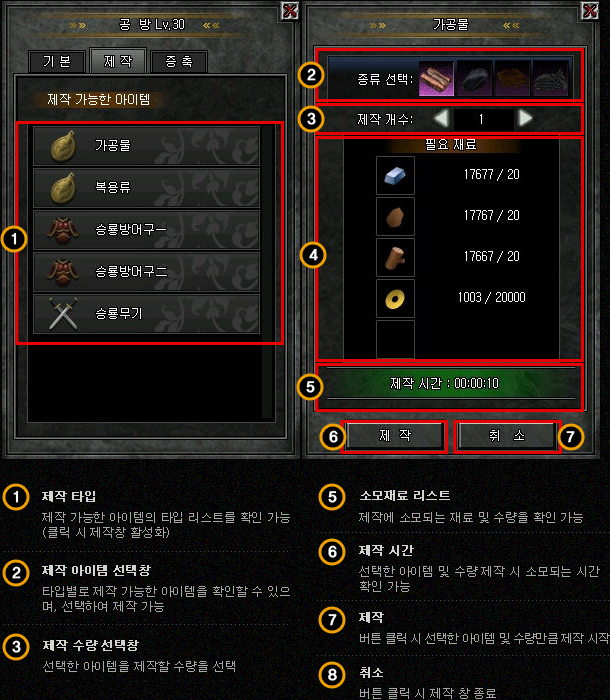This screenshot has height=700, width=610.
Task: Click the empty fifth ingredient slot
Action: tap(395, 339)
